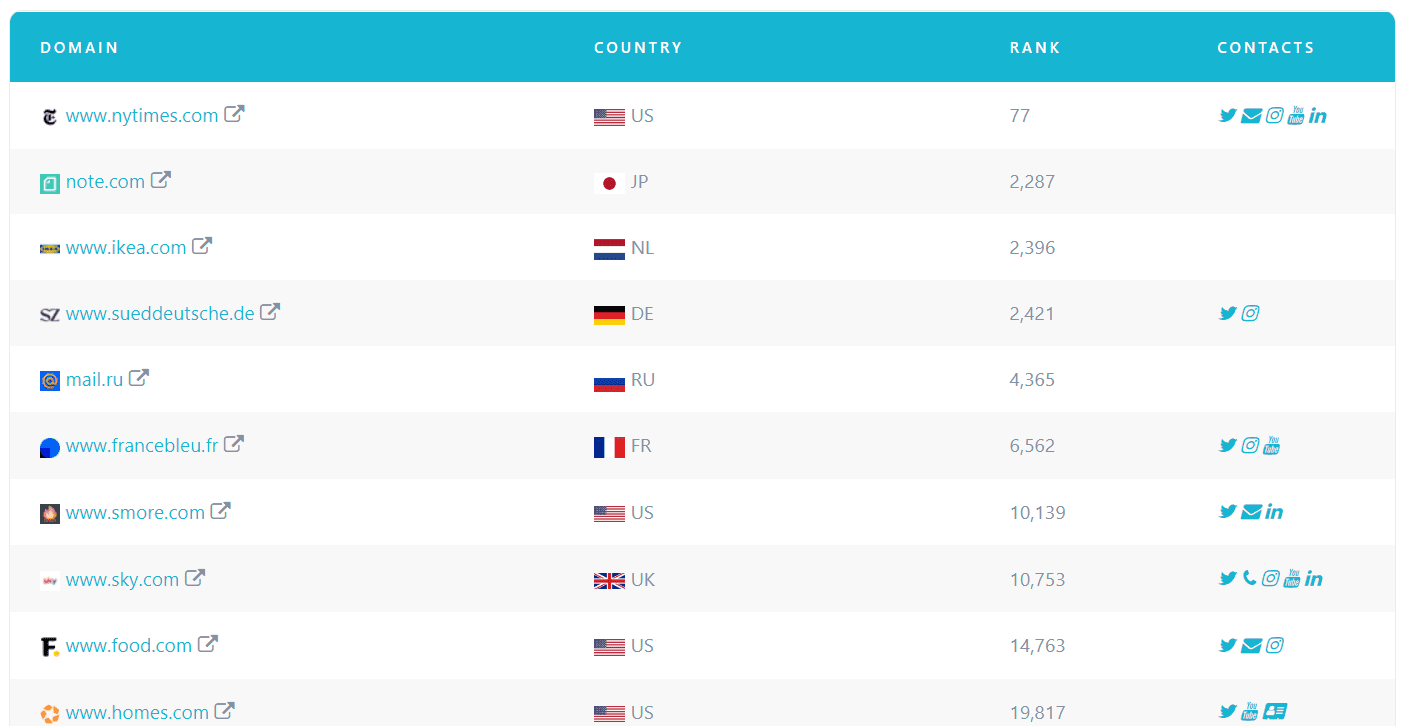Click contact card icon for homes.com
This screenshot has width=1406, height=726.
pyautogui.click(x=1274, y=711)
